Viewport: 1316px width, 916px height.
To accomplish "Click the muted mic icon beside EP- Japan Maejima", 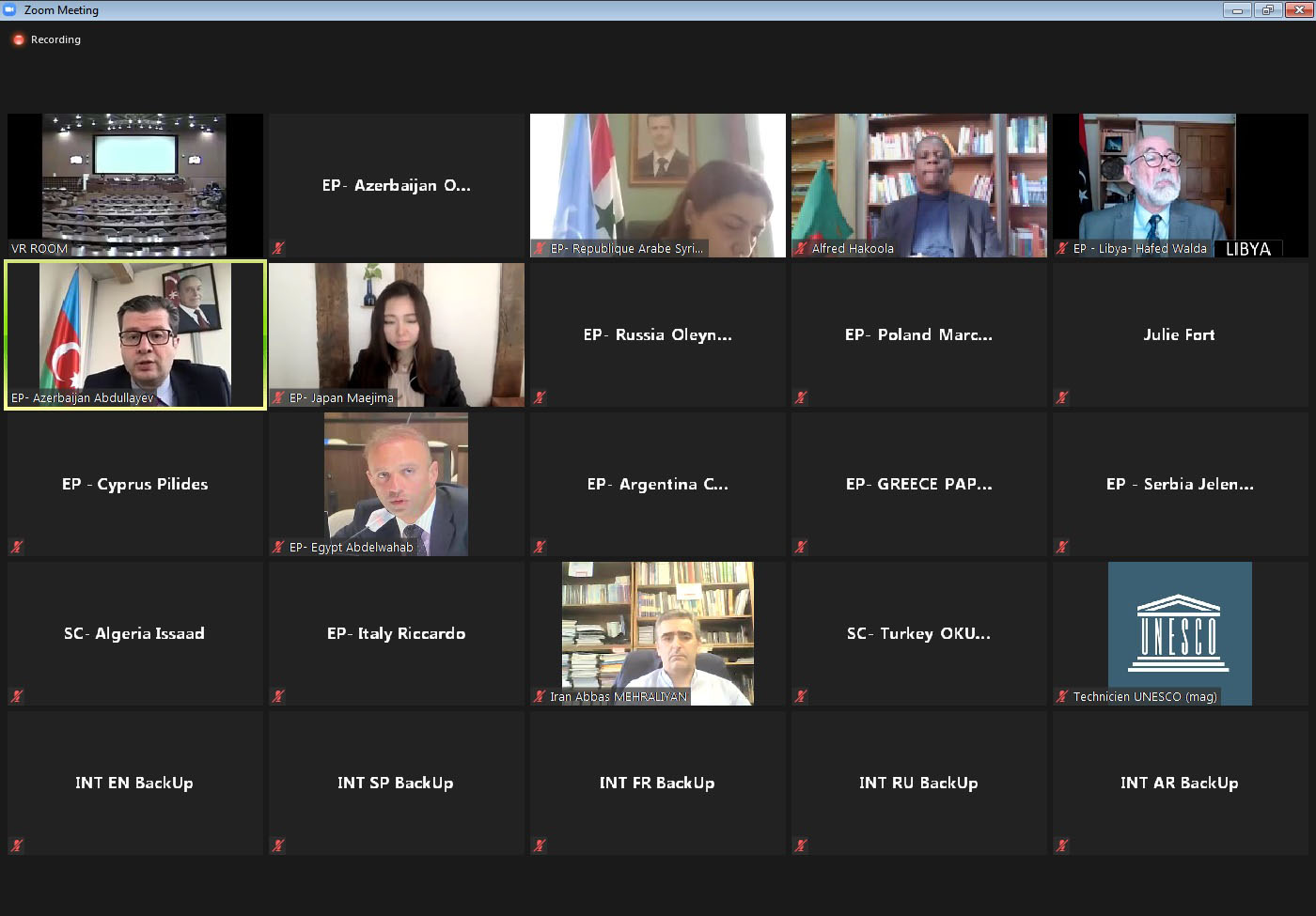I will pyautogui.click(x=278, y=397).
